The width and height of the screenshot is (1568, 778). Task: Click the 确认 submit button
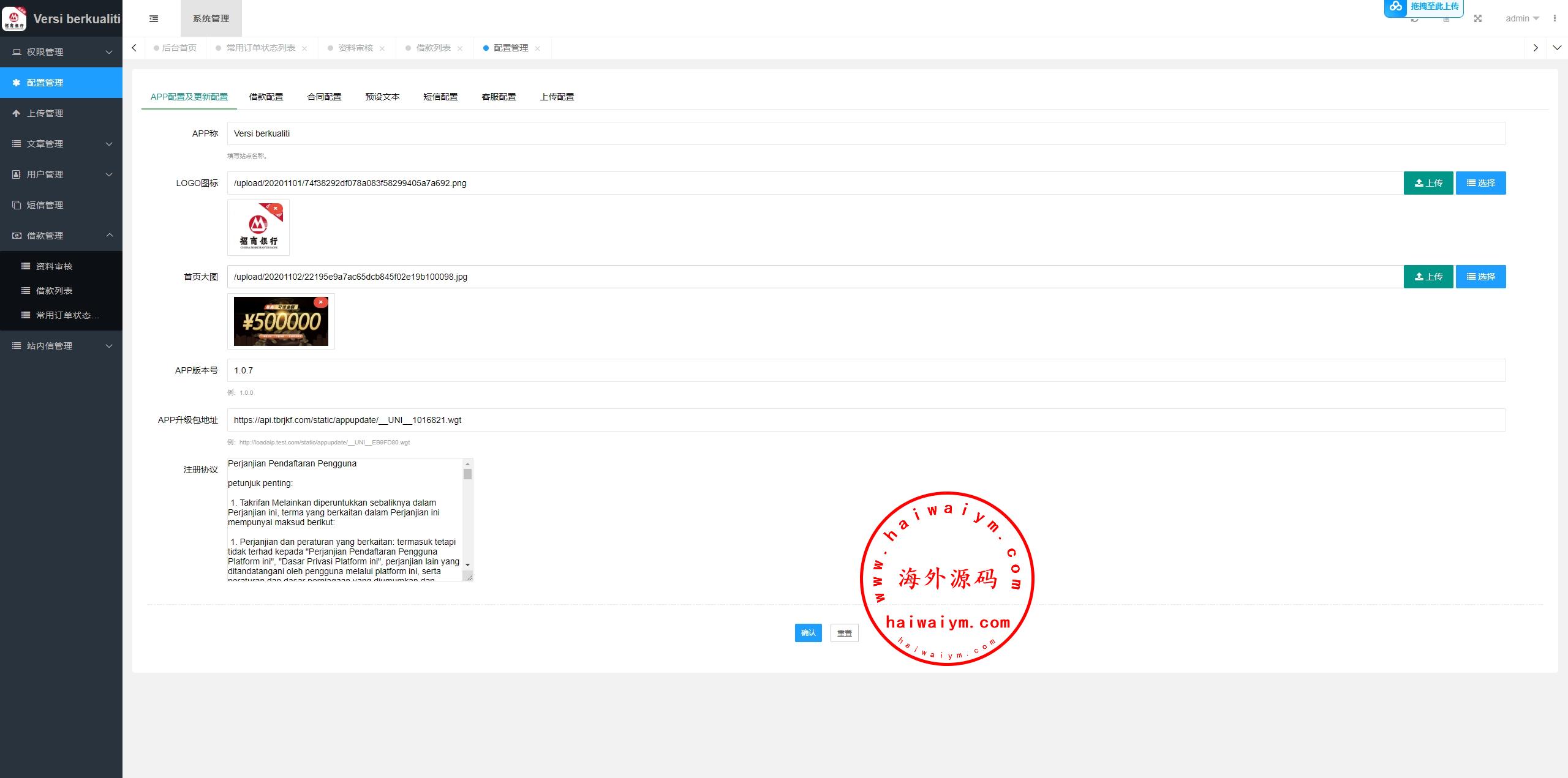click(808, 633)
